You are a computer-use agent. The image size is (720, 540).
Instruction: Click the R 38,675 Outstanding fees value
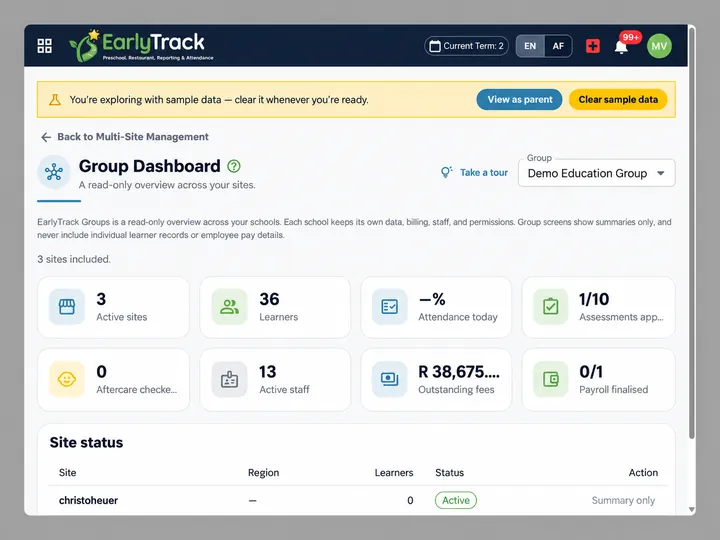tap(459, 372)
